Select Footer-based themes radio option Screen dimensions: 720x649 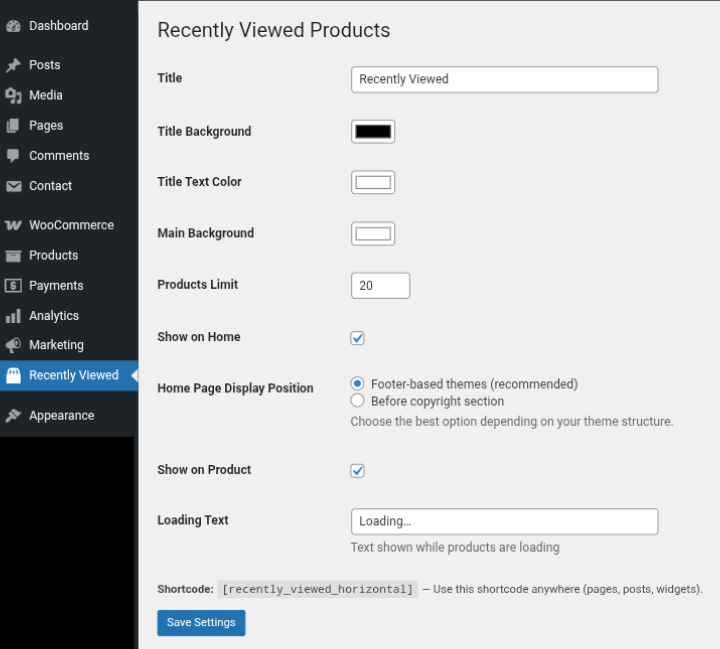click(x=358, y=384)
